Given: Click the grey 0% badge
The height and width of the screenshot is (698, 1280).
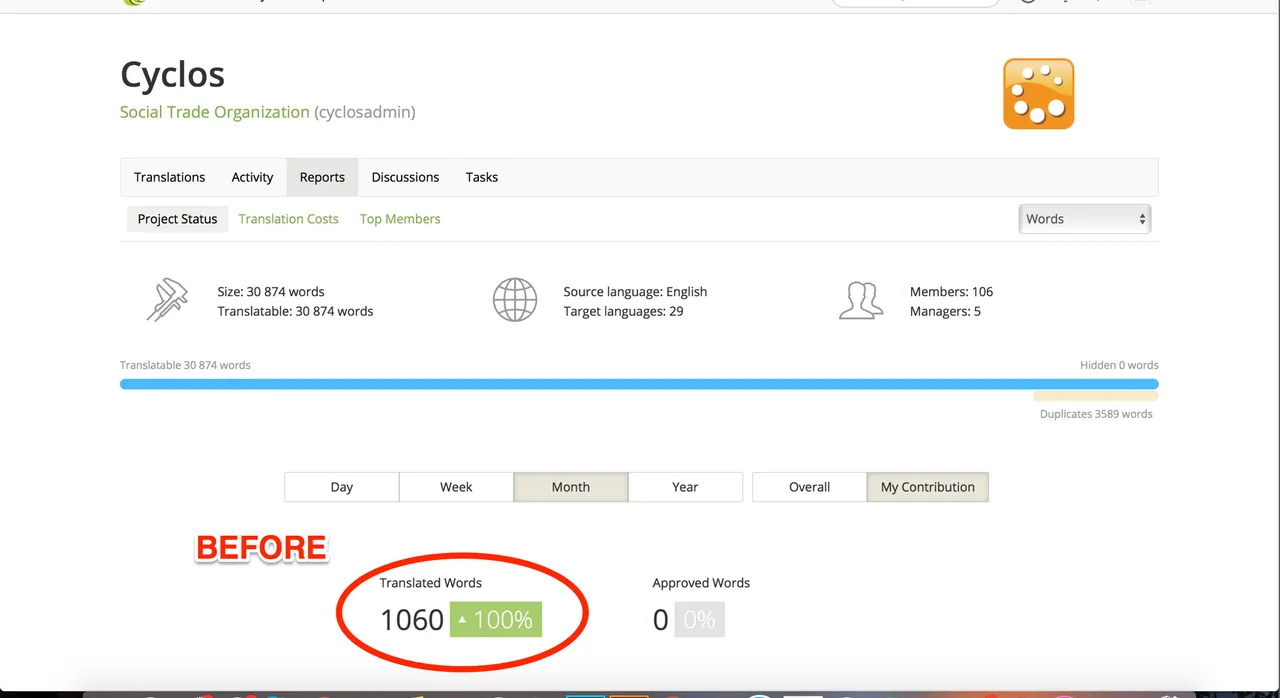Looking at the screenshot, I should [699, 620].
